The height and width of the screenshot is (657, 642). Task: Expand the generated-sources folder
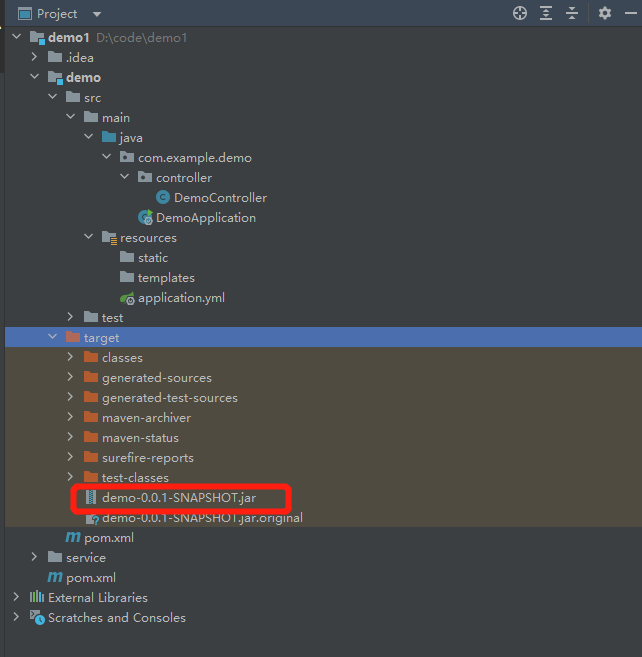click(x=70, y=377)
